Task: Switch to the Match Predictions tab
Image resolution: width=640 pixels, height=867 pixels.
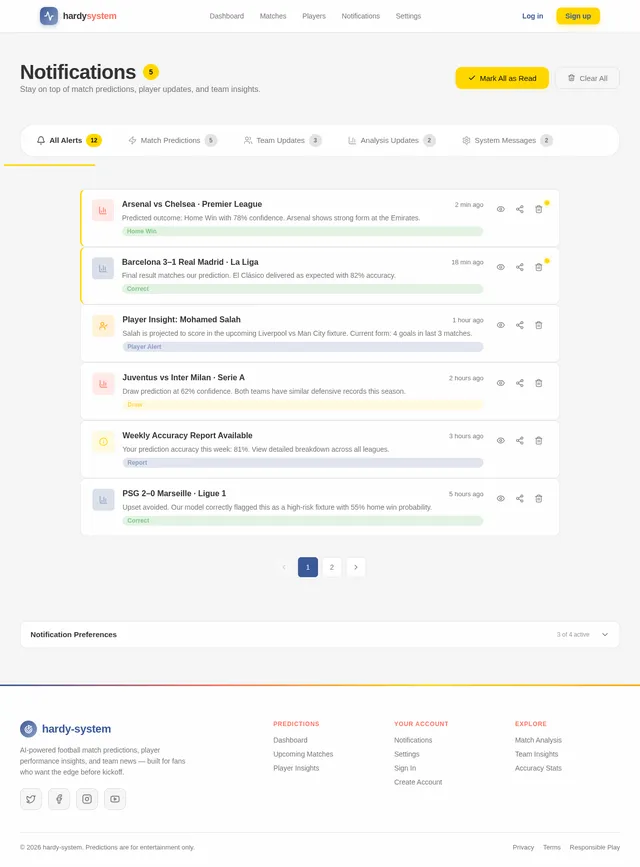Action: [173, 140]
